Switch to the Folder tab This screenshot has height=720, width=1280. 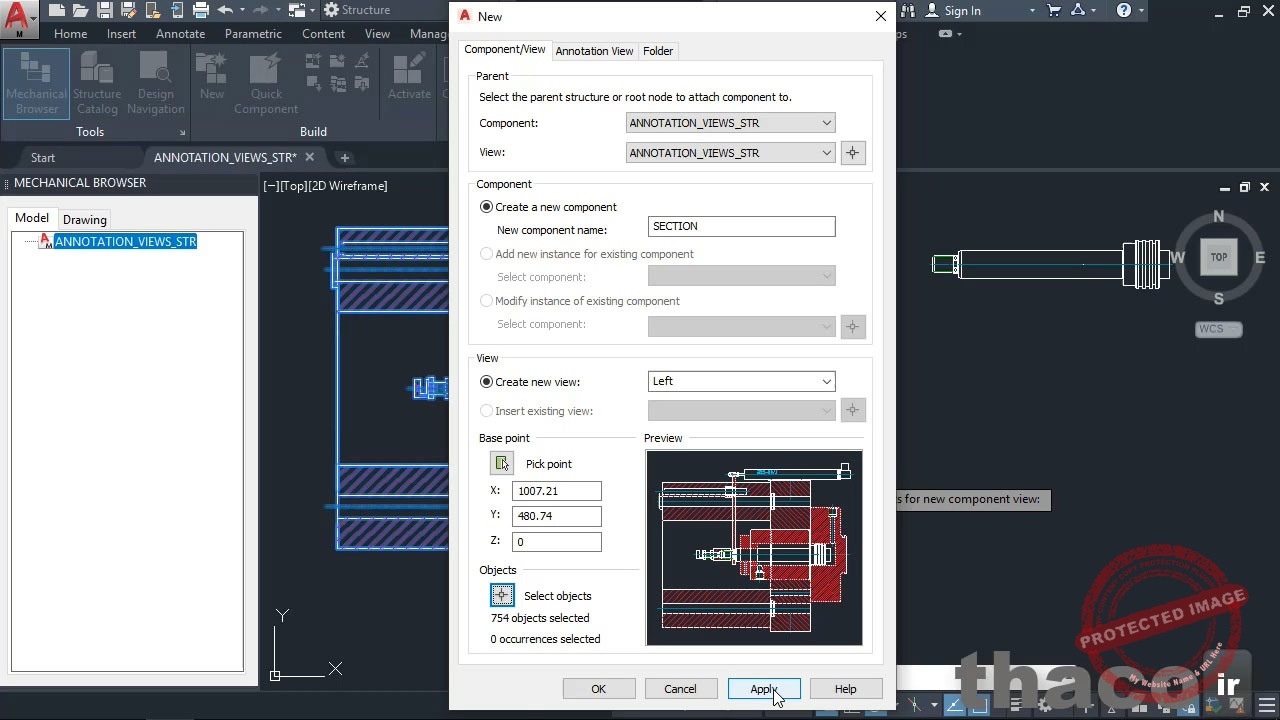coord(658,51)
